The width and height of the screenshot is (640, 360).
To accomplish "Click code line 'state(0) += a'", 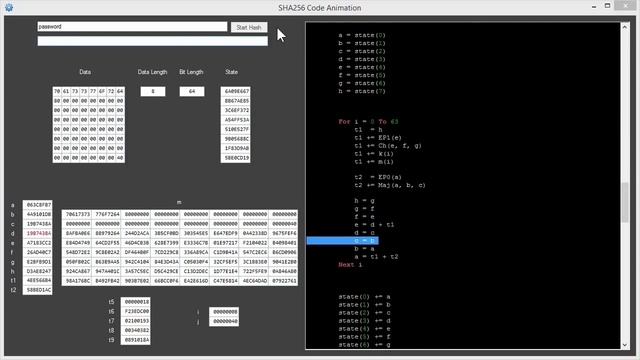I will pos(364,297).
